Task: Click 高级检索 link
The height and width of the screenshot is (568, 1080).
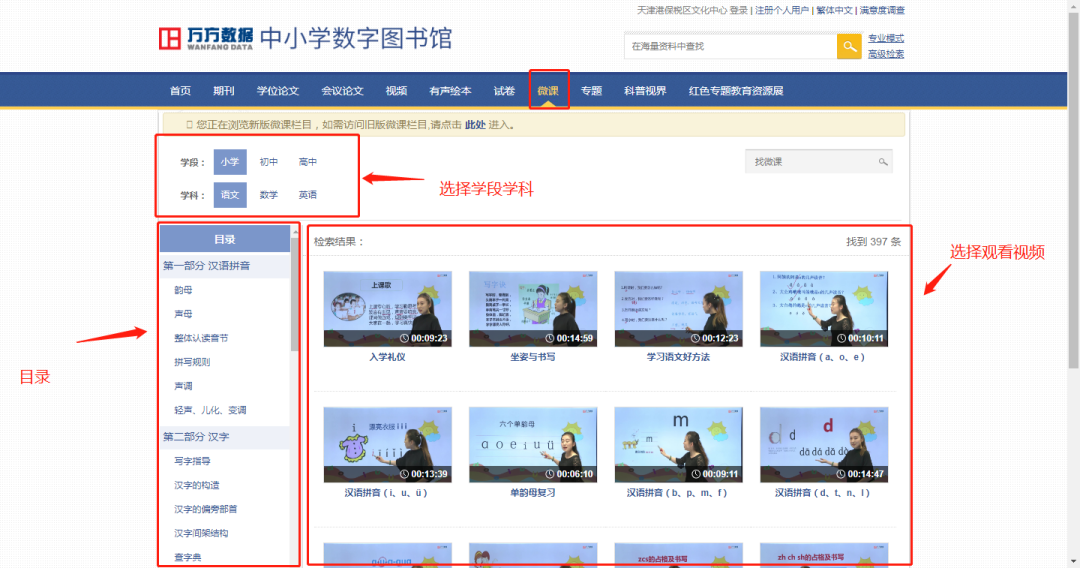Action: [886, 54]
